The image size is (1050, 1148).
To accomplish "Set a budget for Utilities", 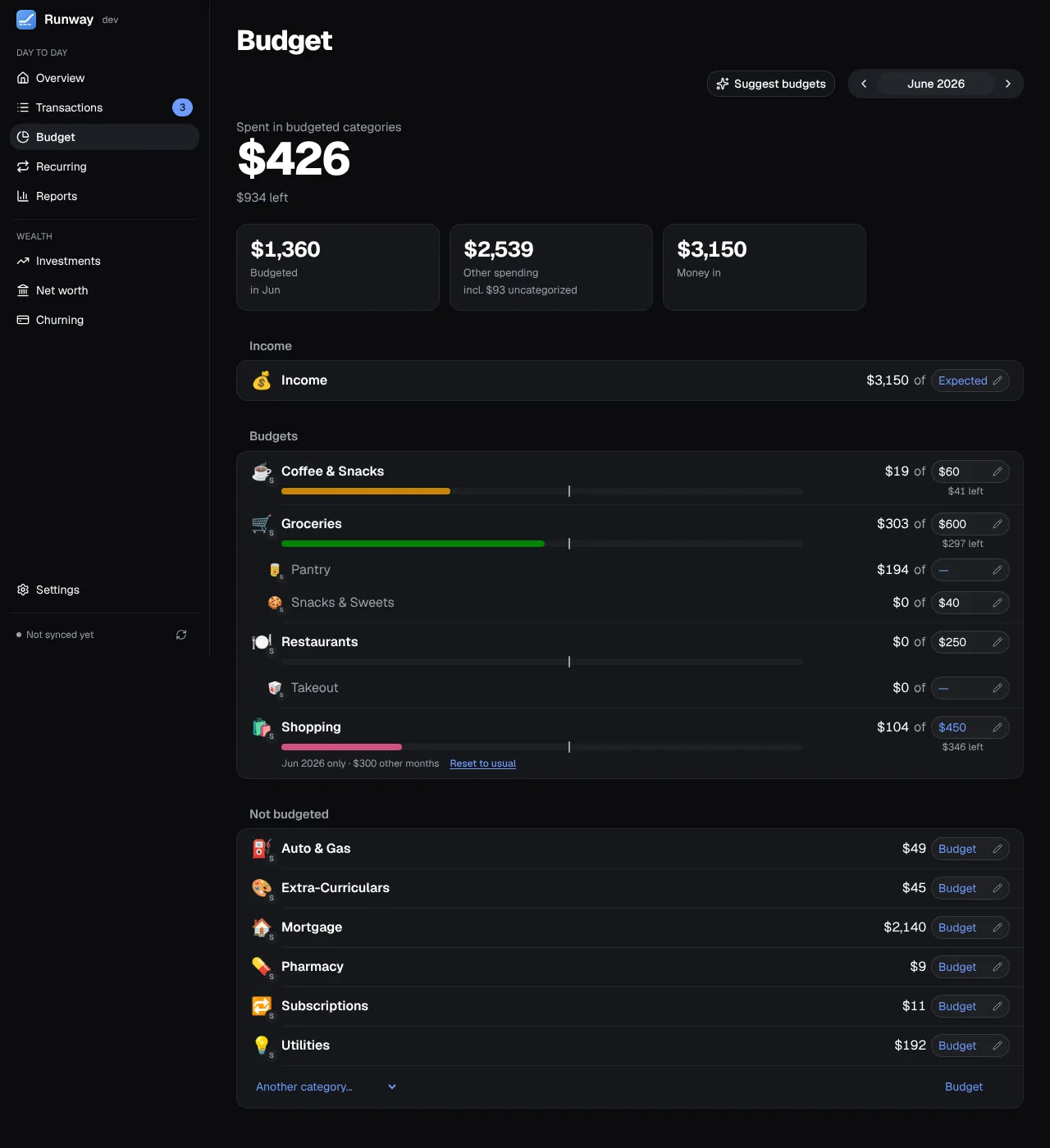I will tap(970, 1045).
